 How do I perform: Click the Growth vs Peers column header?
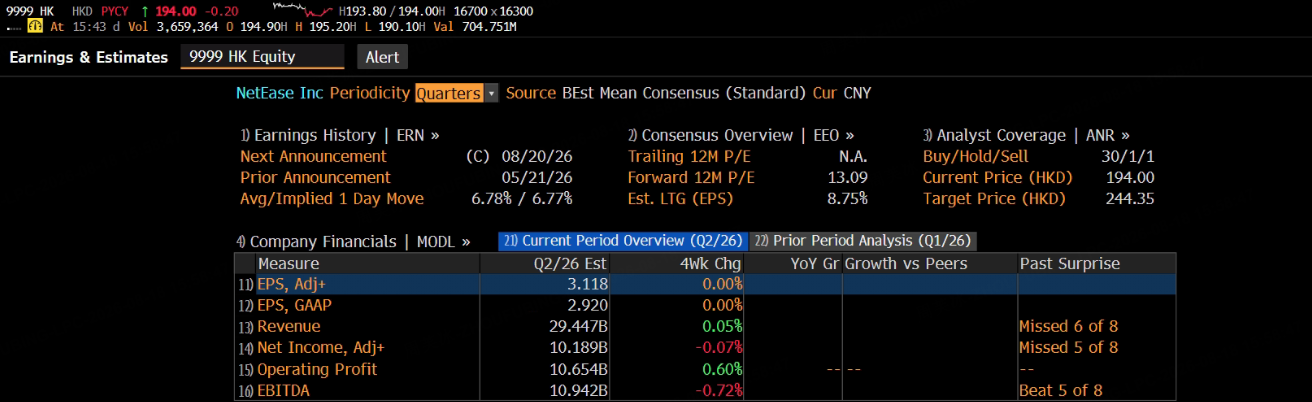(x=928, y=263)
